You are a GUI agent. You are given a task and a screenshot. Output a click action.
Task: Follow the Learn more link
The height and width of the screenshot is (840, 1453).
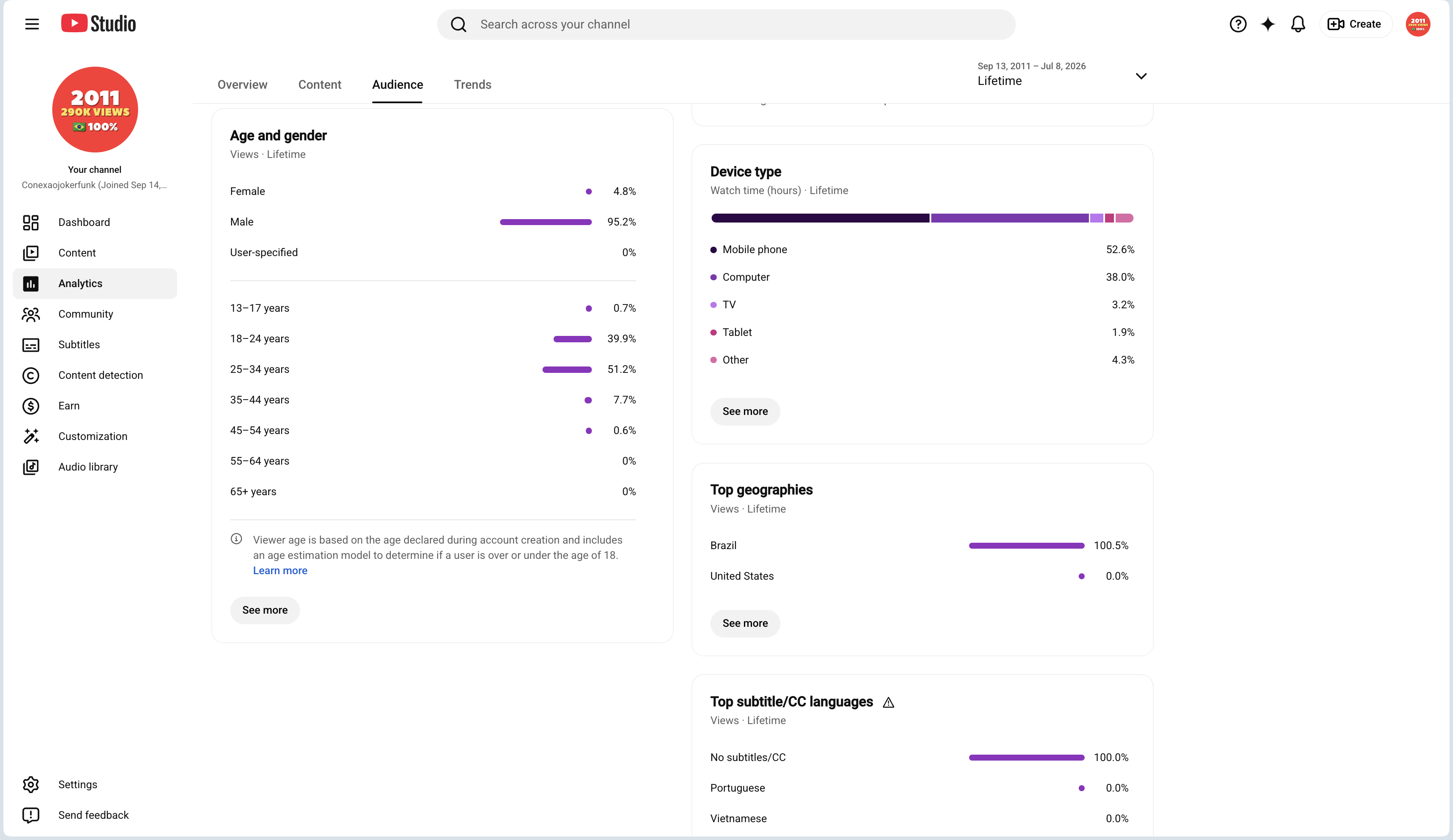pos(280,571)
